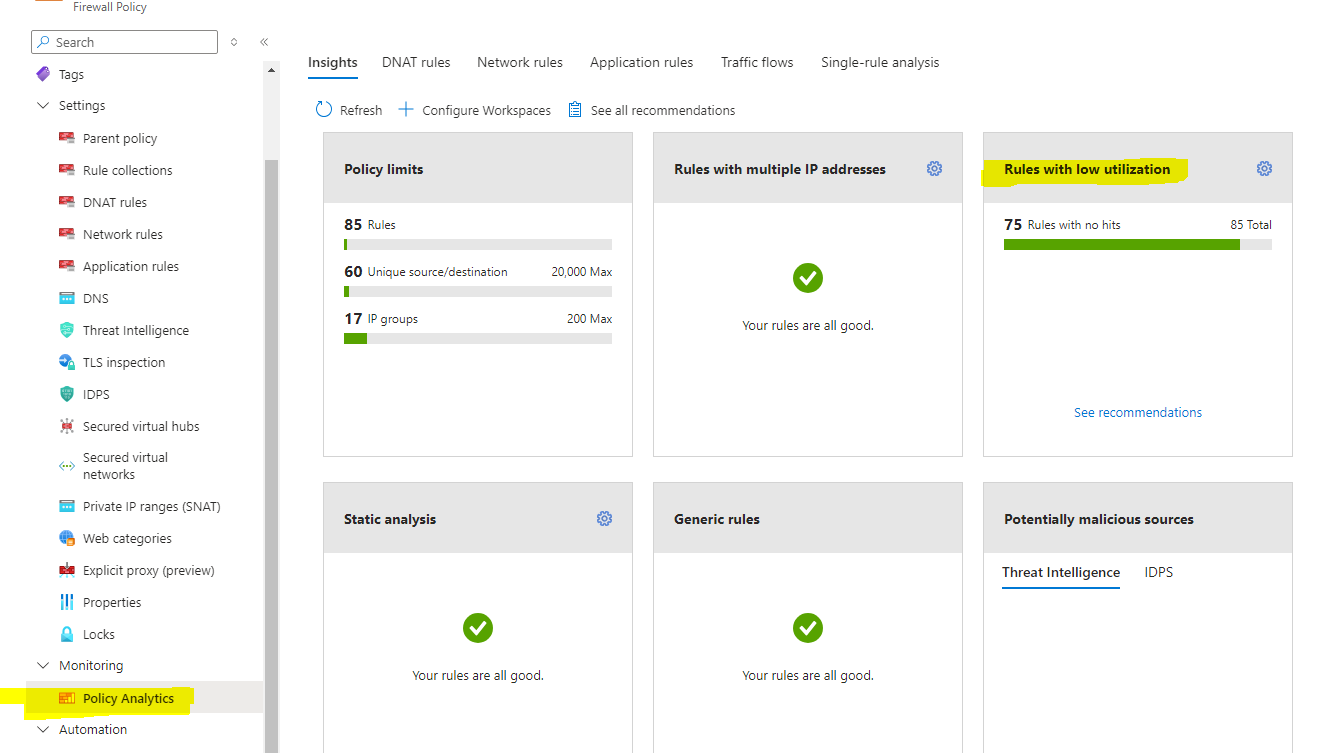Click the Rule collections icon
The width and height of the screenshot is (1327, 753).
click(x=67, y=170)
